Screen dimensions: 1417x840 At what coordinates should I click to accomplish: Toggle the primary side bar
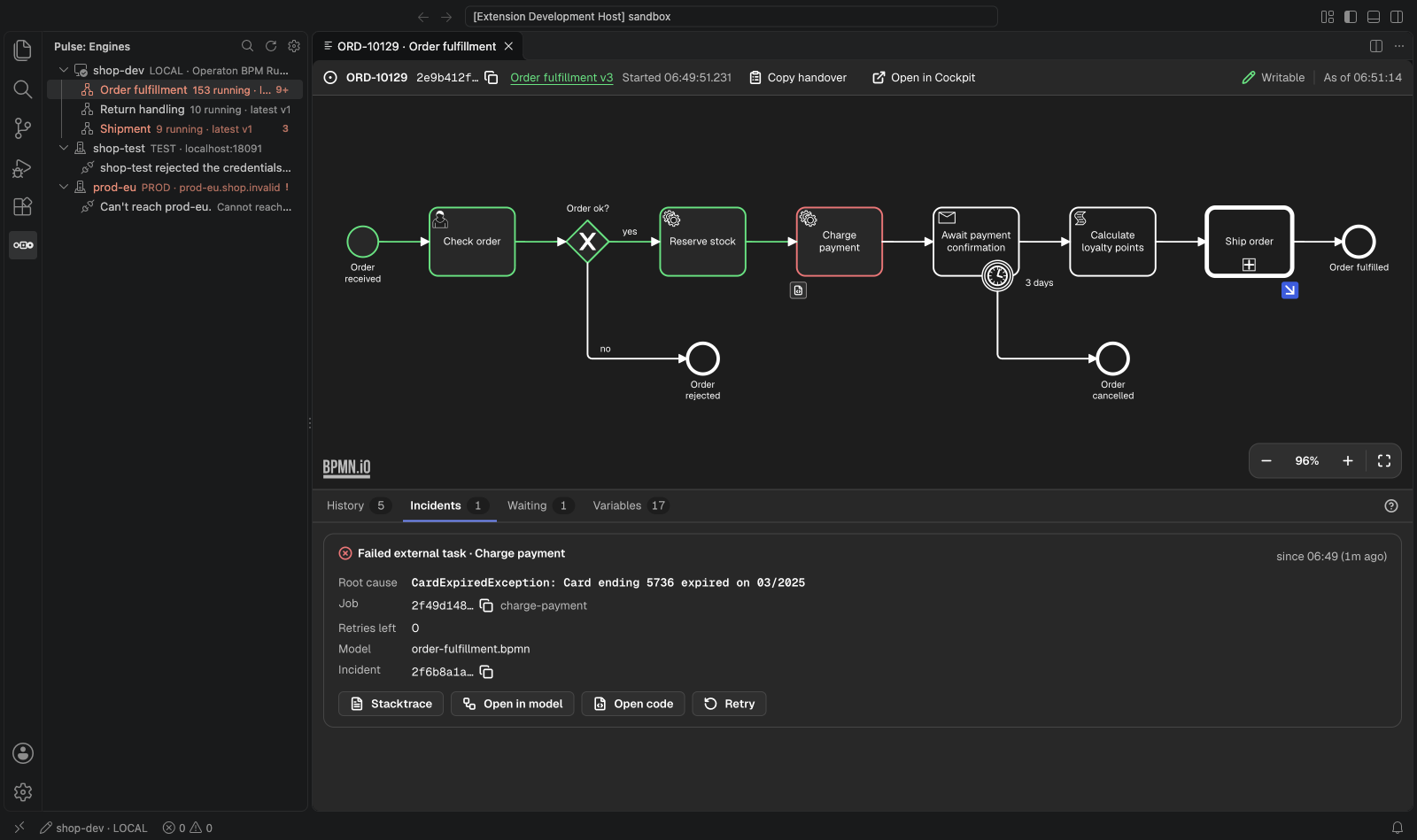click(1351, 17)
